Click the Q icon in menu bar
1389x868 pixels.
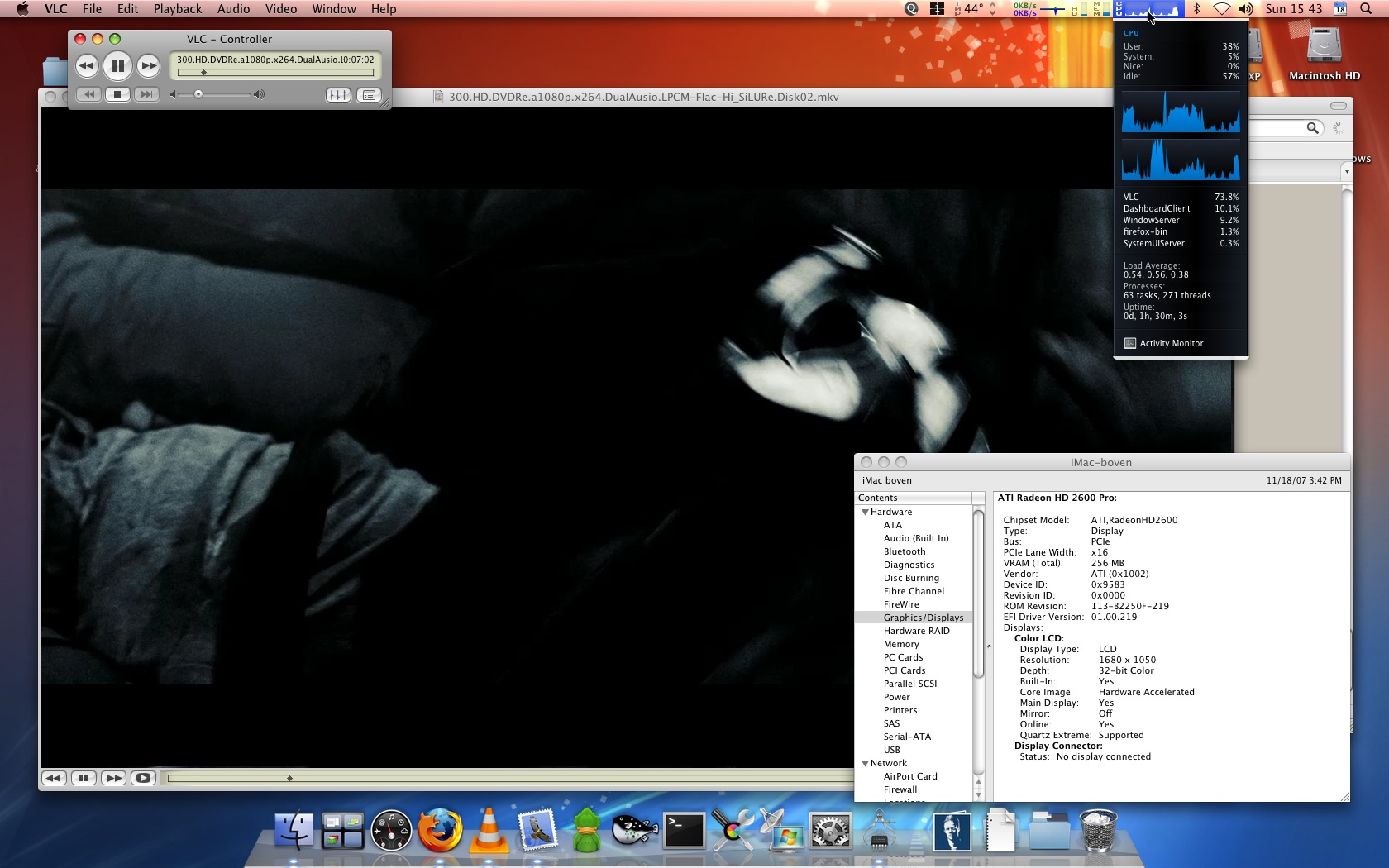[911, 9]
